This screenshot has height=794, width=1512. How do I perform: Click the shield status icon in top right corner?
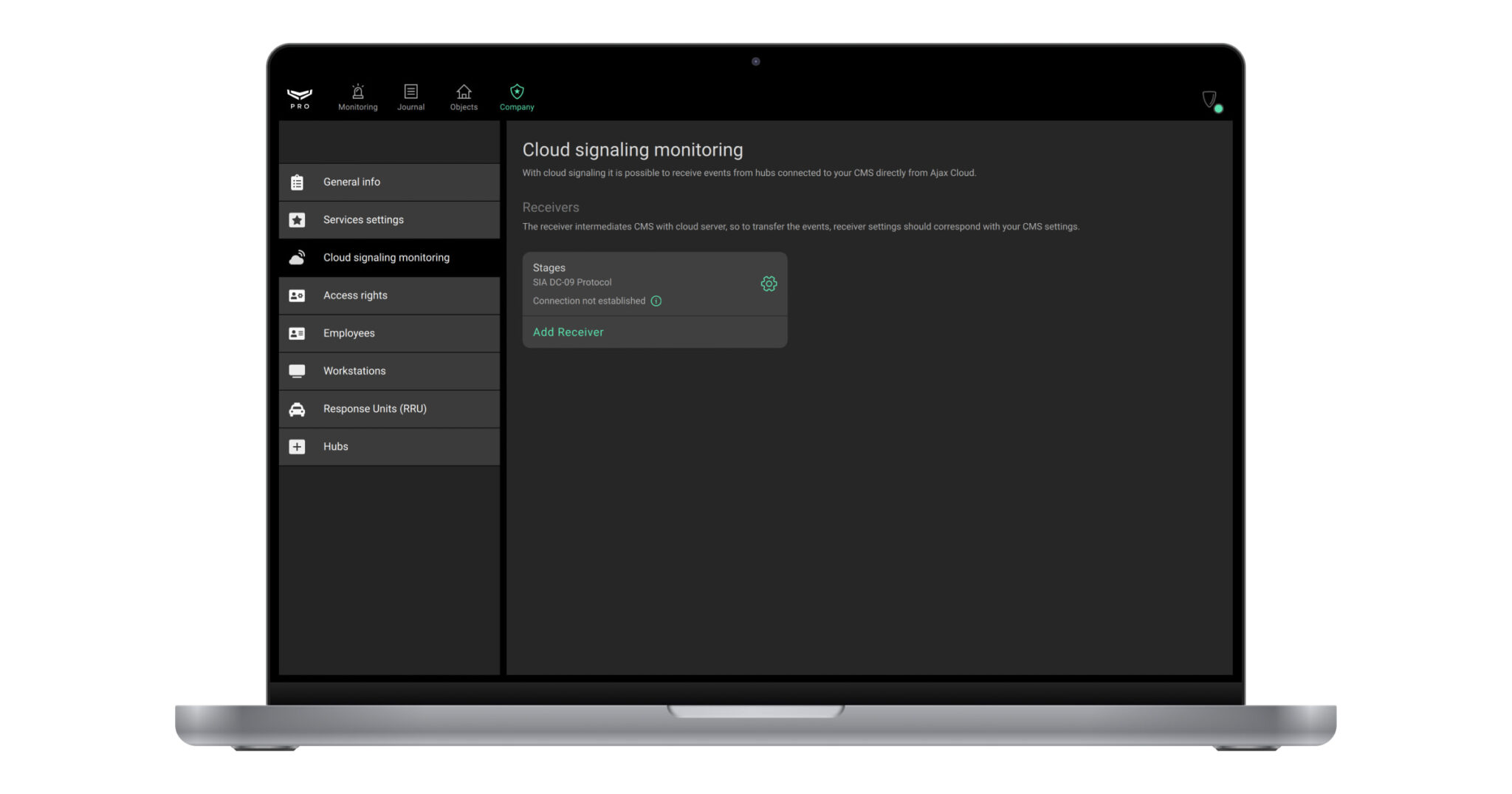click(x=1209, y=99)
